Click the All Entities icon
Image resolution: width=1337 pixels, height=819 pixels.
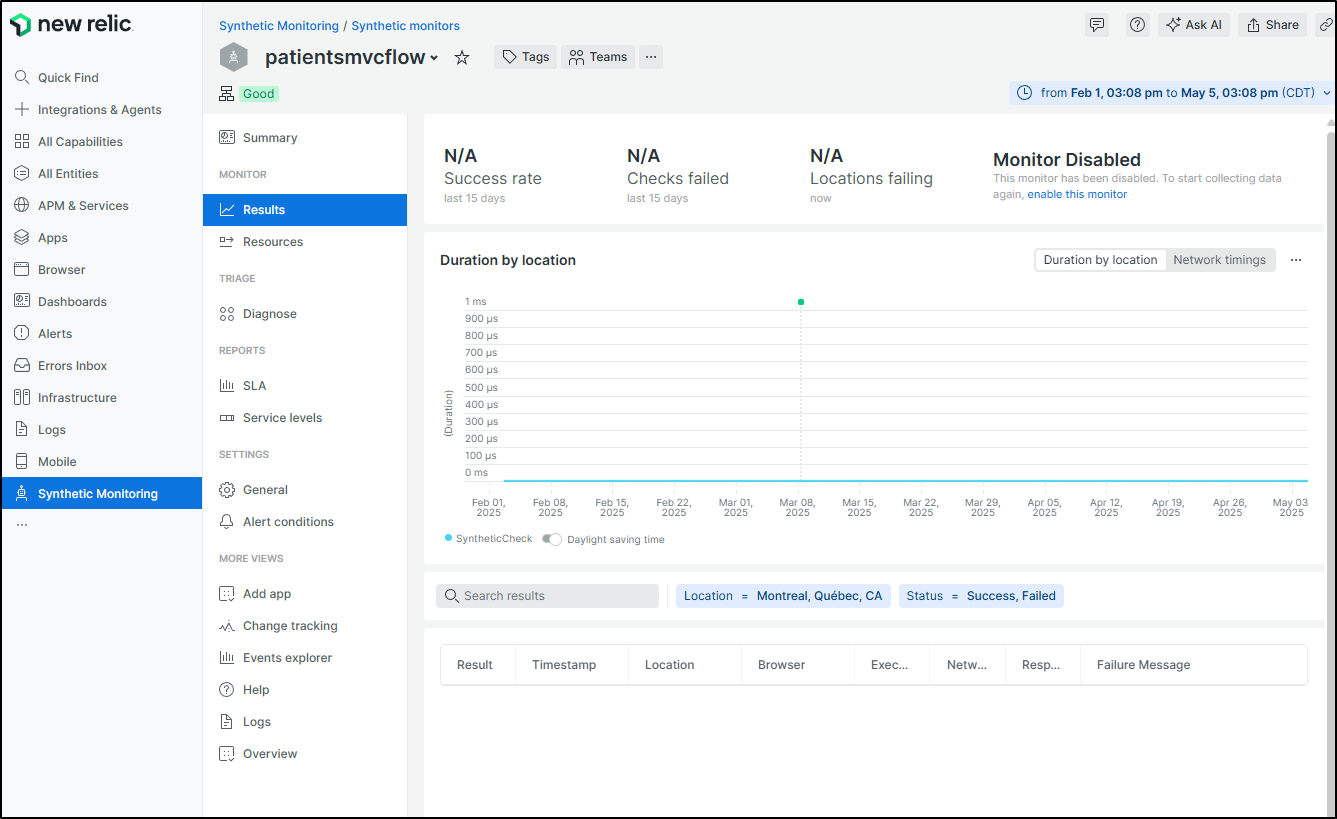pyautogui.click(x=22, y=173)
